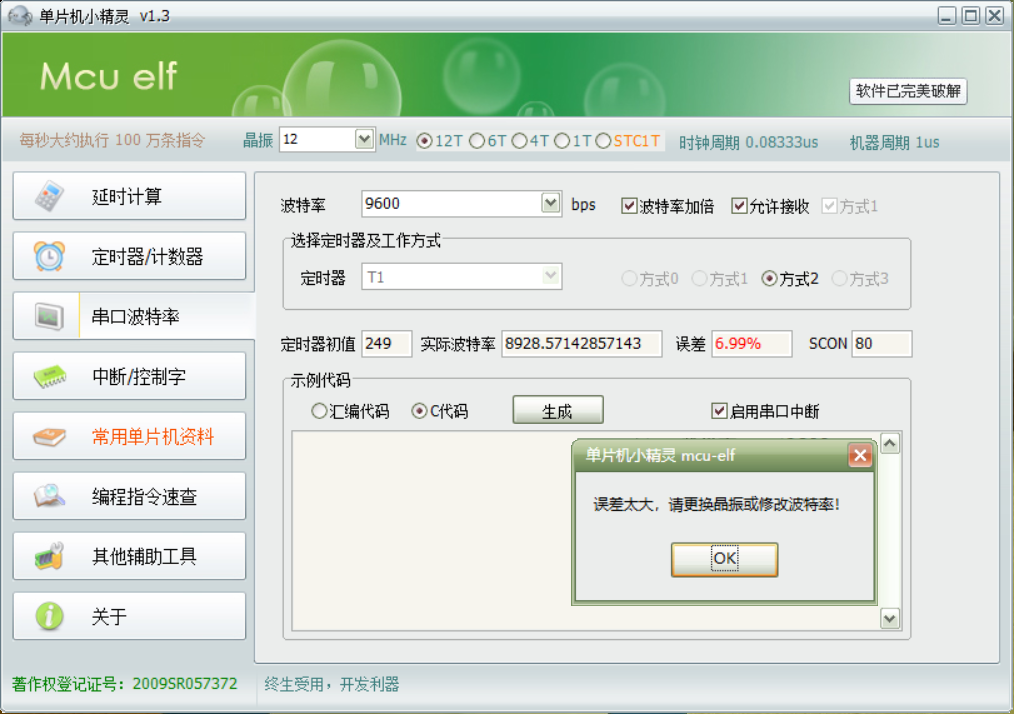Expand the 晶振 frequency dropdown

(364, 139)
